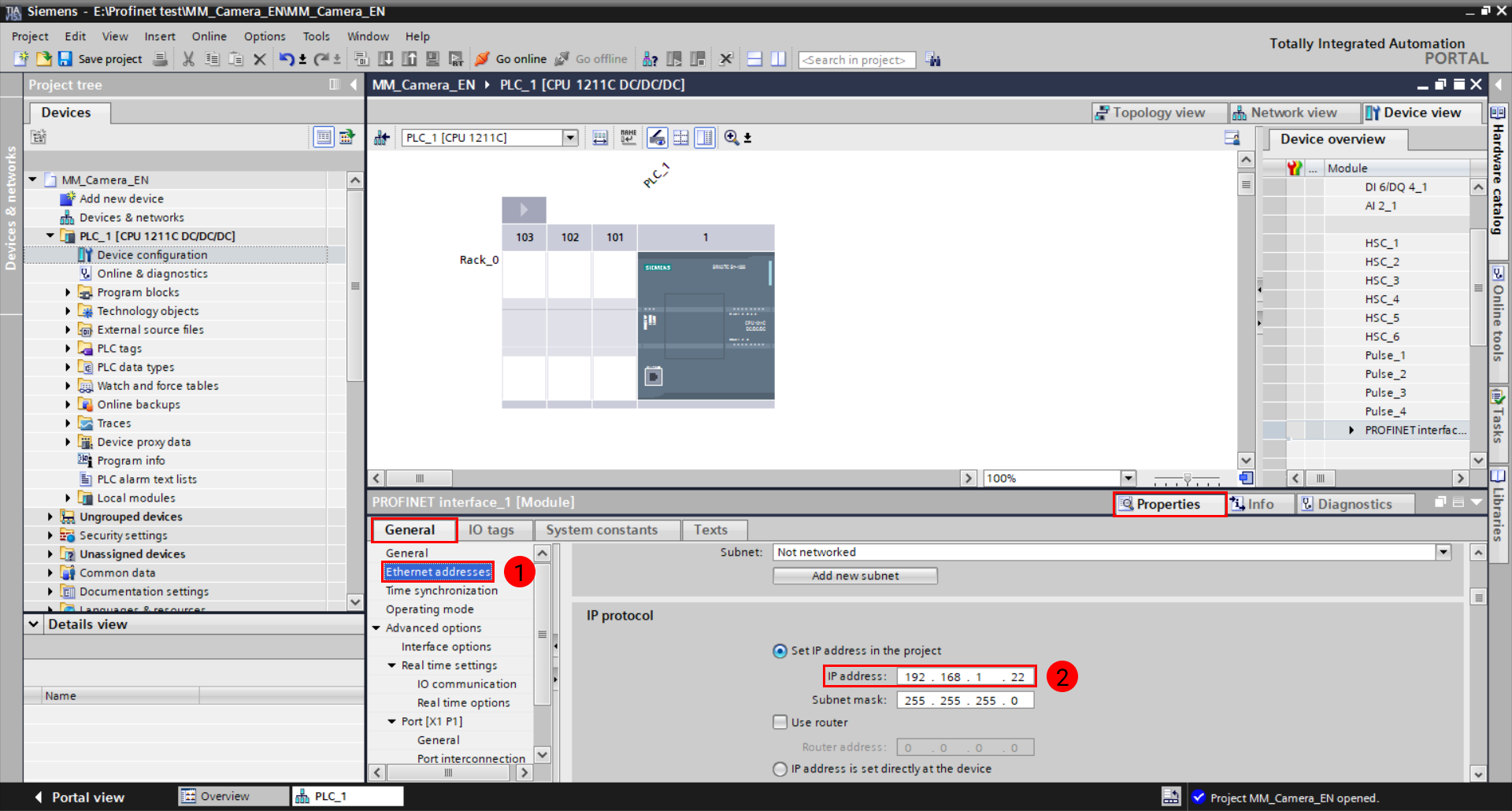Collapse the Details view section
Viewport: 1512px width, 811px height.
point(33,624)
